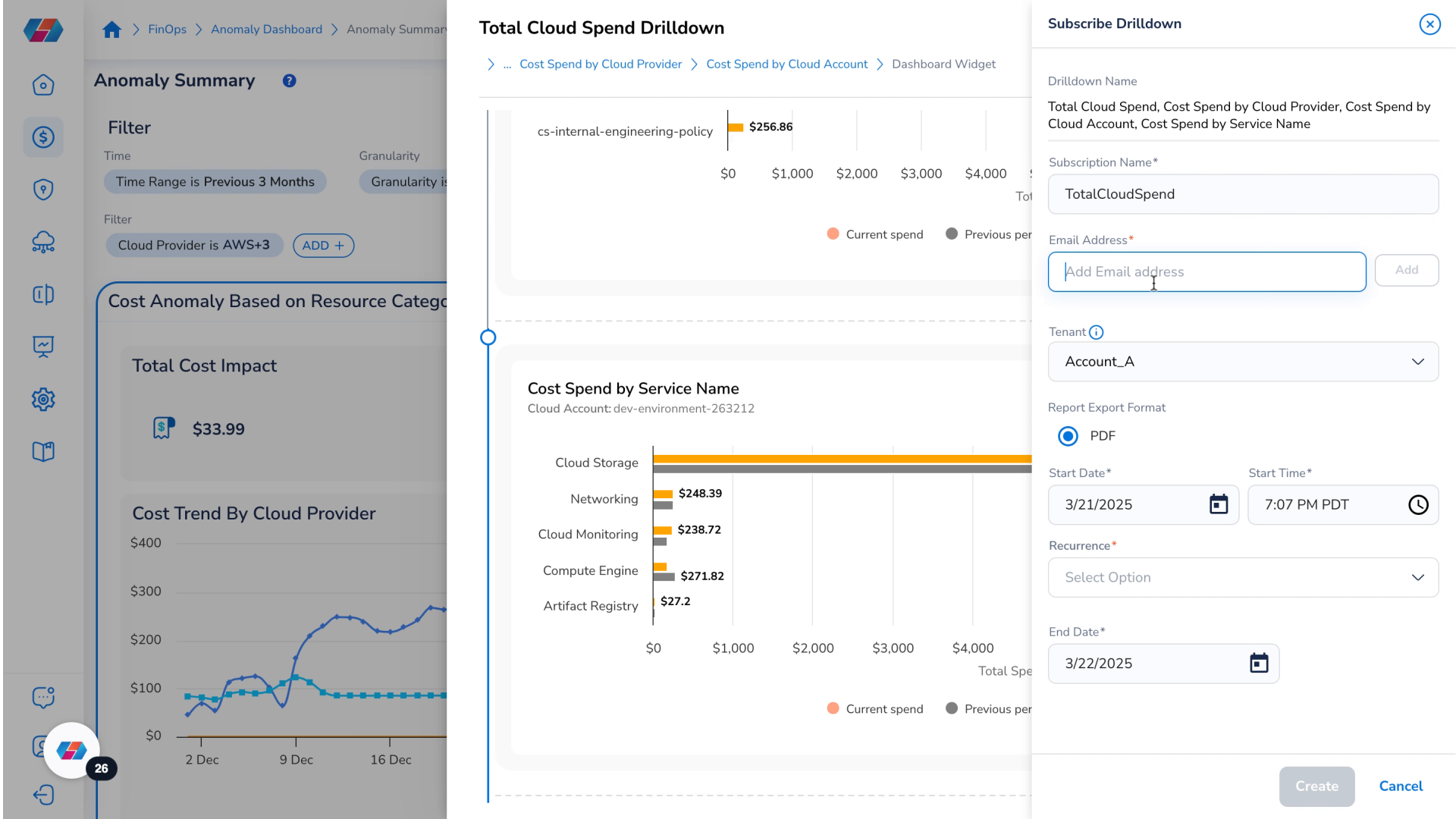Viewport: 1456px width, 819px height.
Task: Open the Start Date calendar picker
Action: (x=1218, y=504)
